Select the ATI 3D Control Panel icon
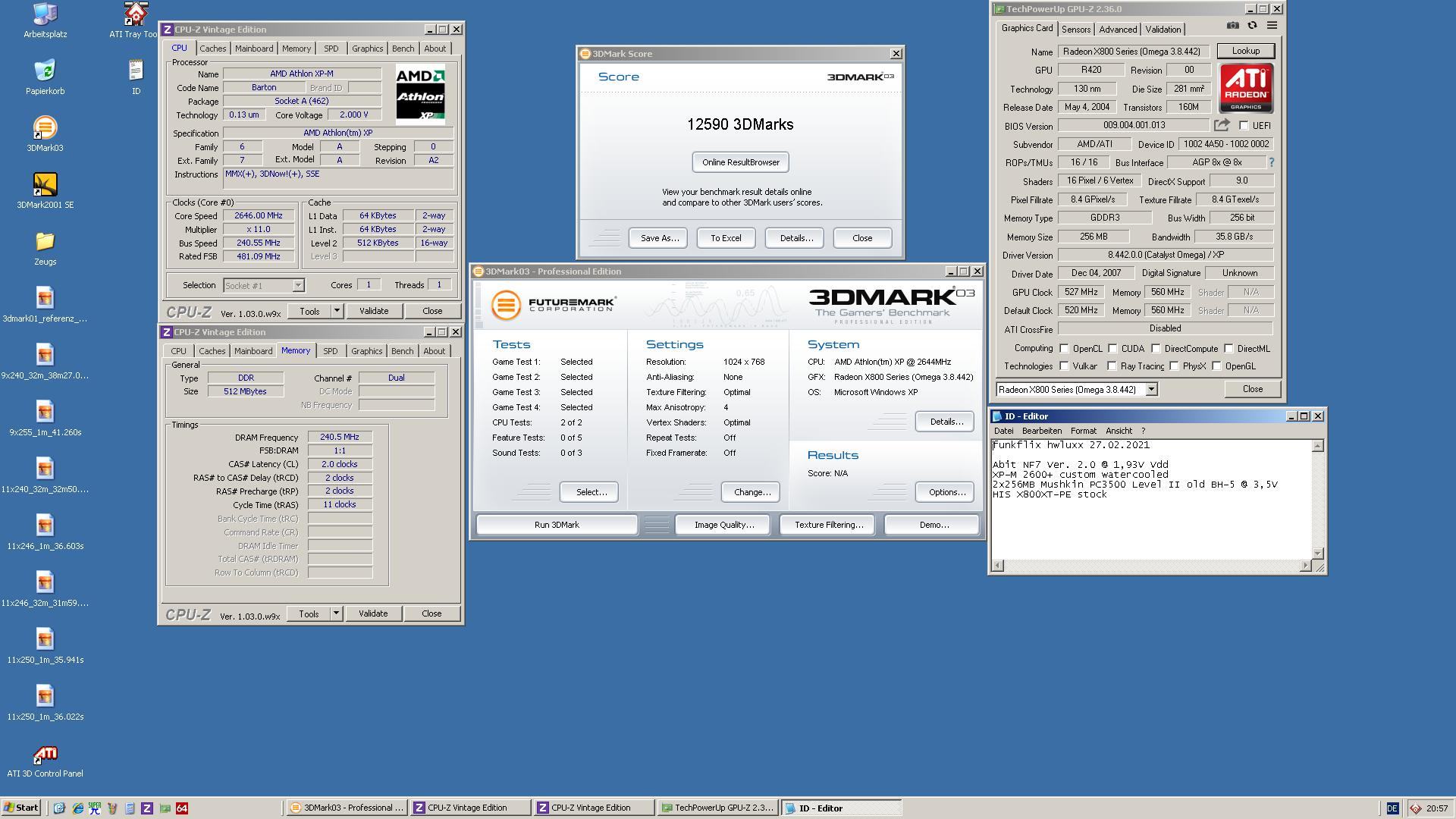Image resolution: width=1456 pixels, height=819 pixels. [45, 761]
